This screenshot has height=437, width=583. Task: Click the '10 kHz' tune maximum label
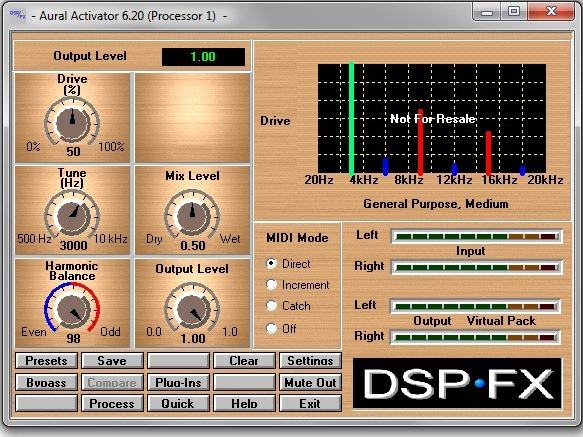click(110, 238)
